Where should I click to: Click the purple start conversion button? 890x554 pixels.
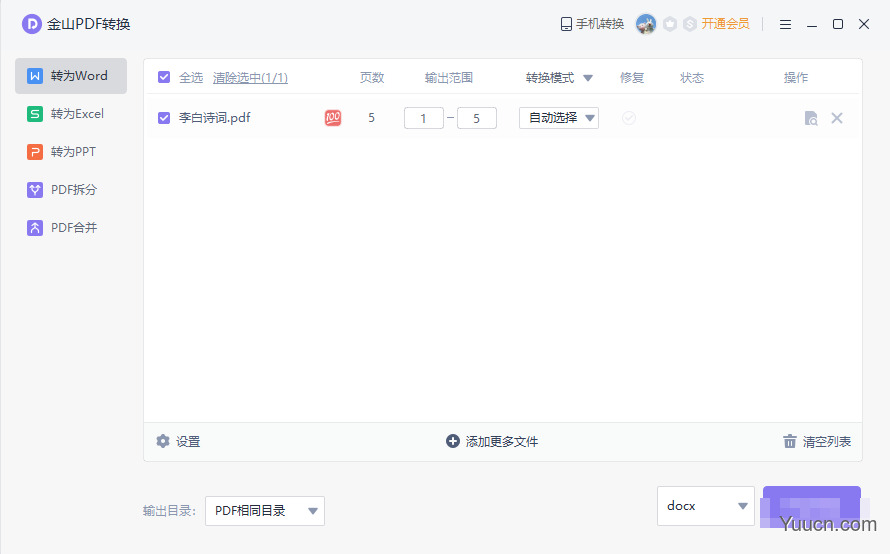tap(812, 506)
